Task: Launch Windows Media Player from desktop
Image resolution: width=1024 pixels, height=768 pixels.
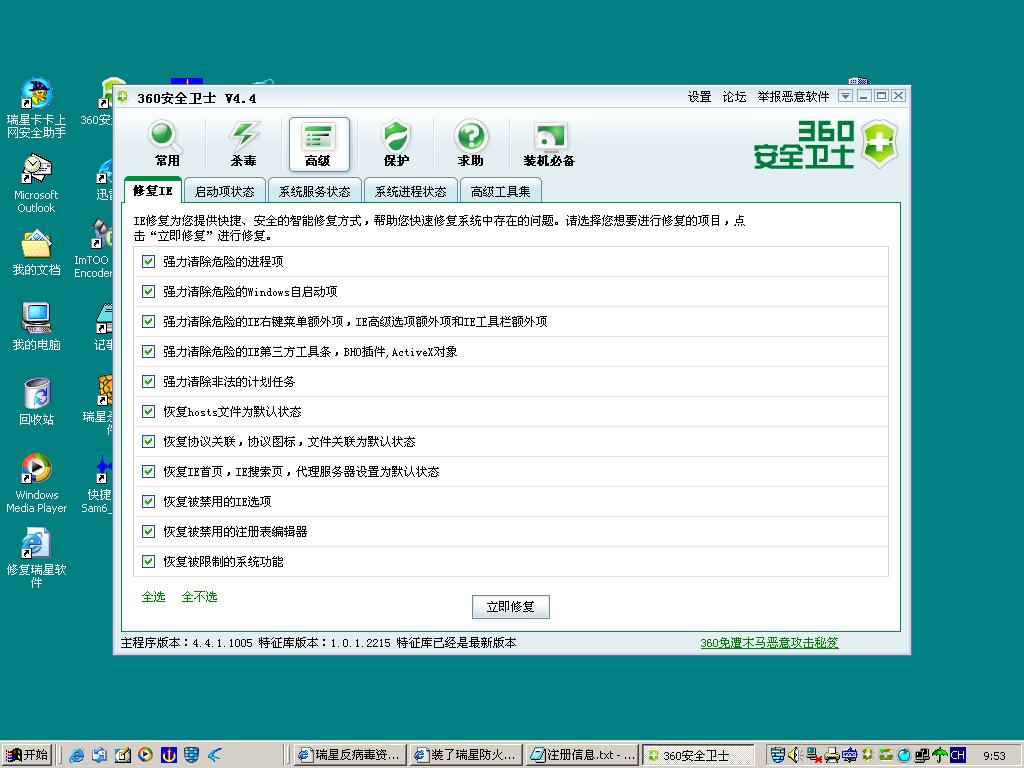Action: click(x=36, y=483)
